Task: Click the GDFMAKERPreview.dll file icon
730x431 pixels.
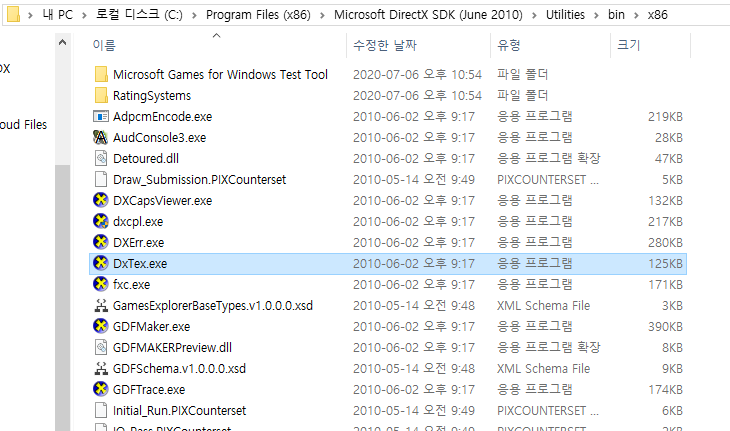Action: click(101, 347)
